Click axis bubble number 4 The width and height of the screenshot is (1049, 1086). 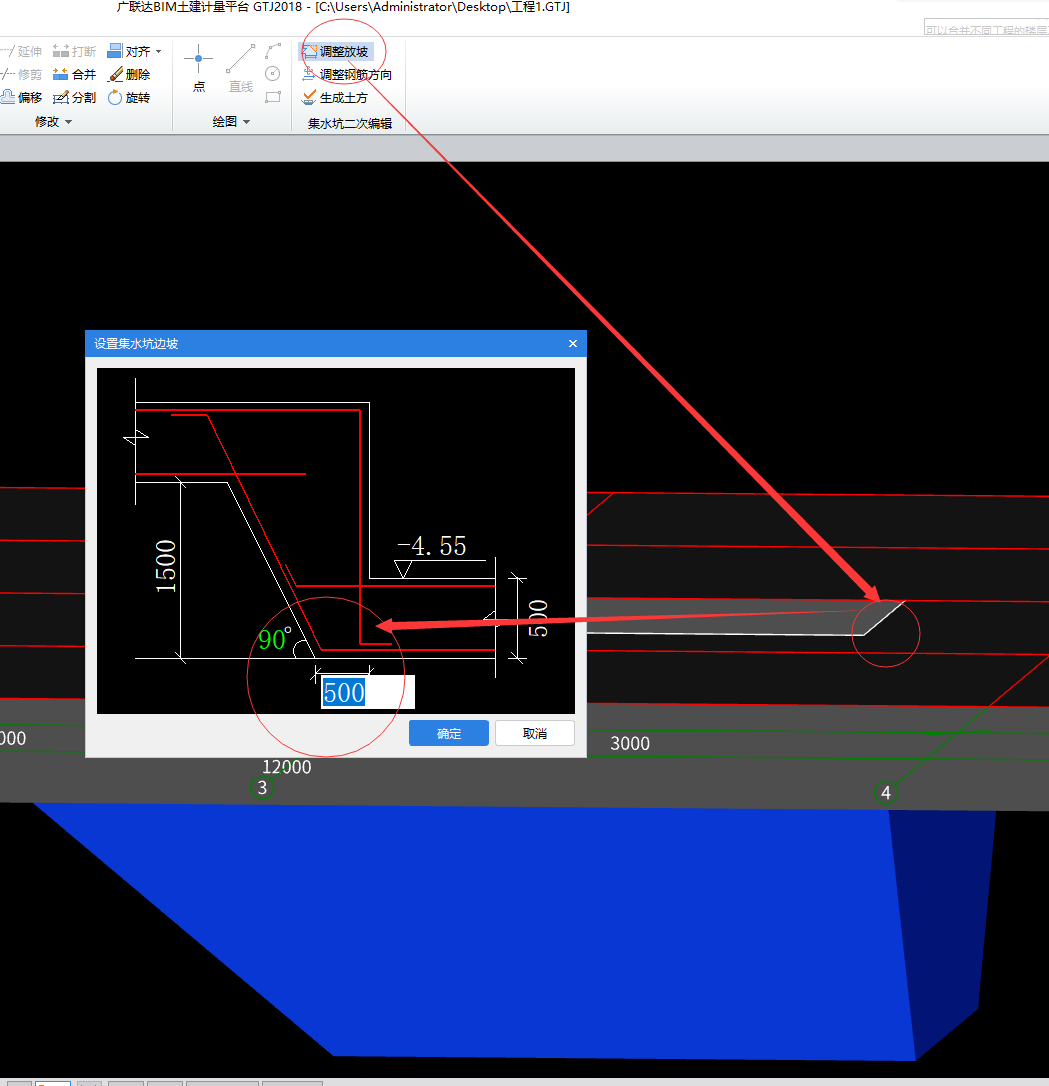(886, 792)
